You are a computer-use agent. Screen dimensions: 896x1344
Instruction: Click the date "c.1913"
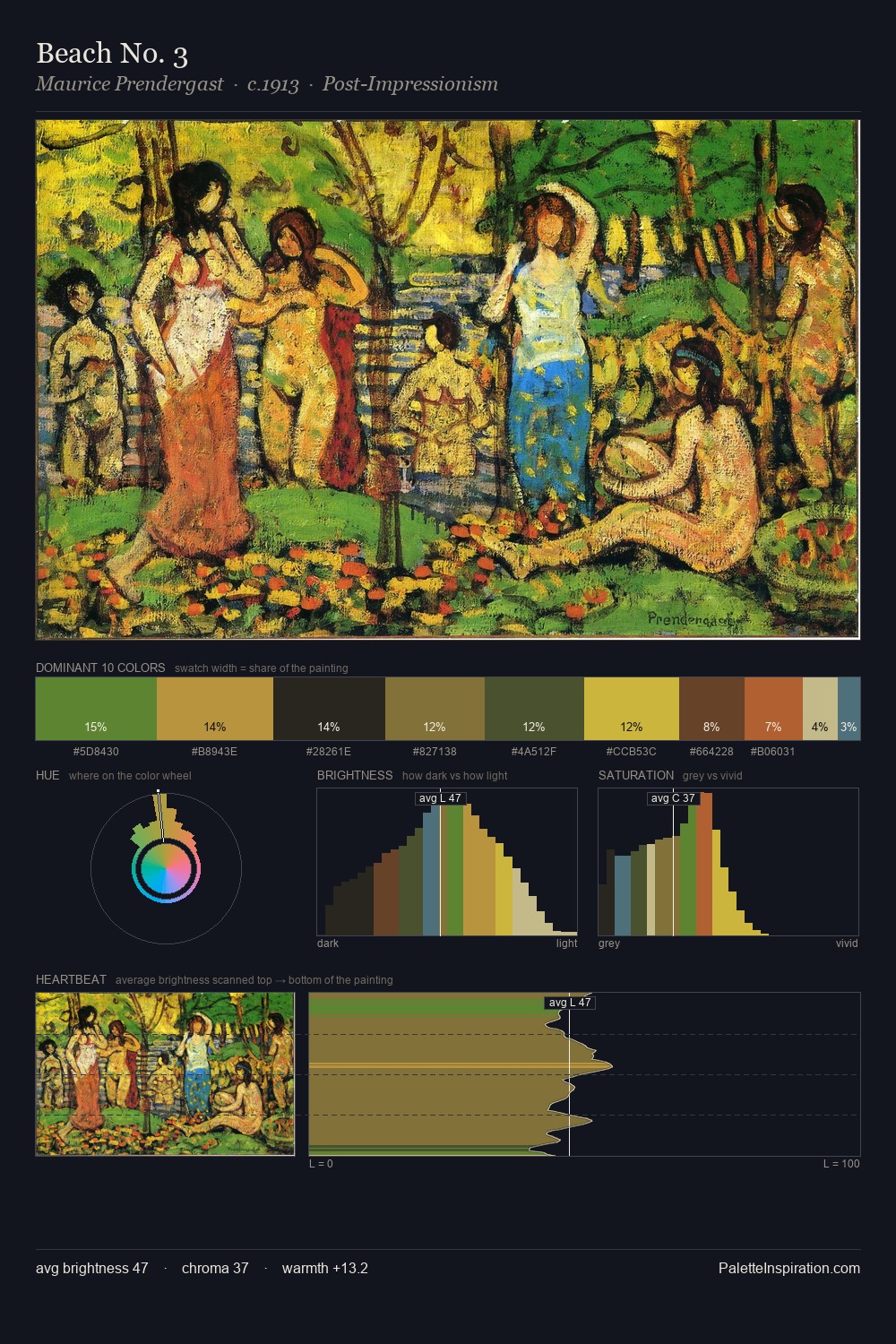point(273,84)
